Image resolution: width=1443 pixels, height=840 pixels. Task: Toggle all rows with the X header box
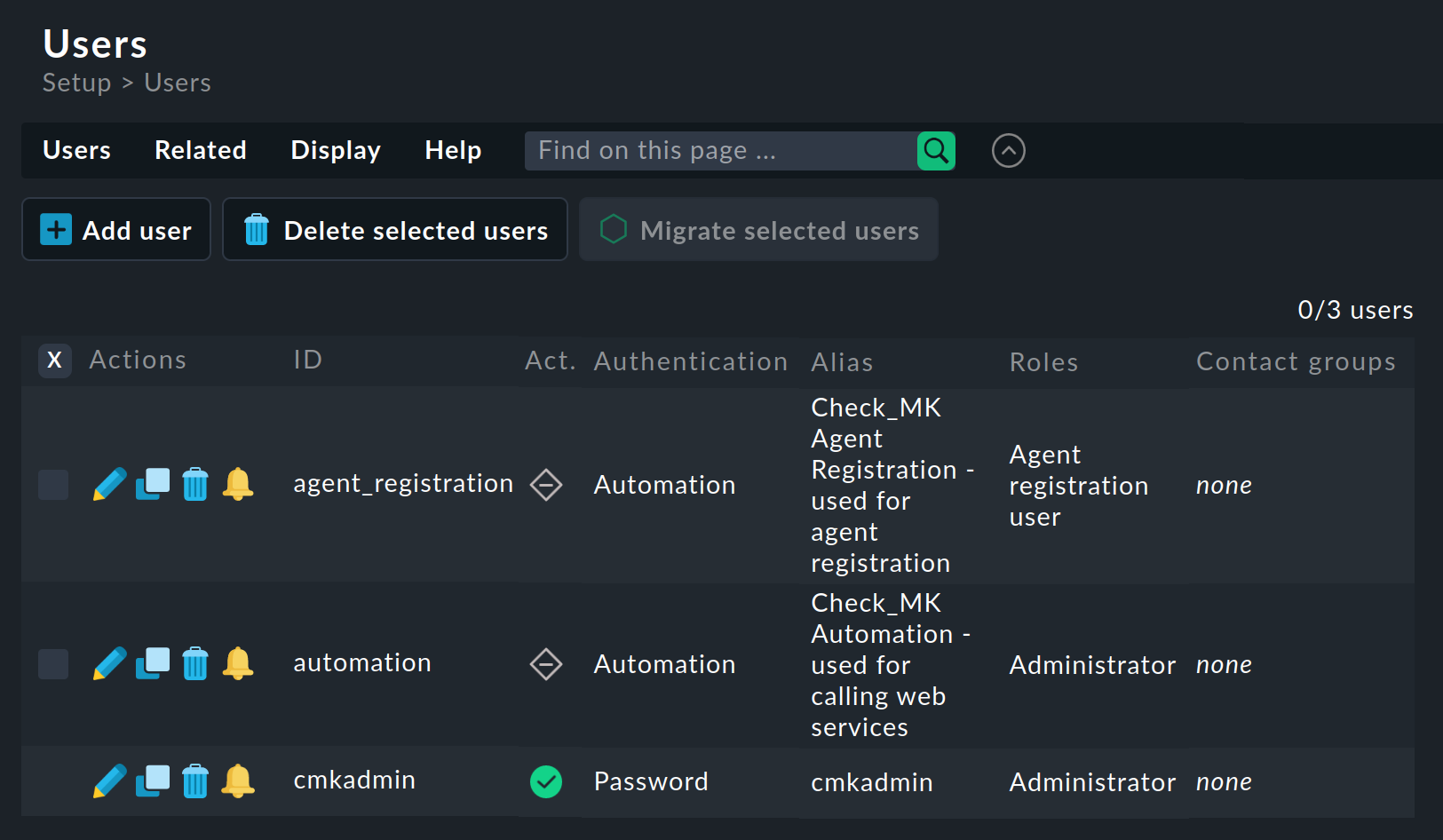55,361
